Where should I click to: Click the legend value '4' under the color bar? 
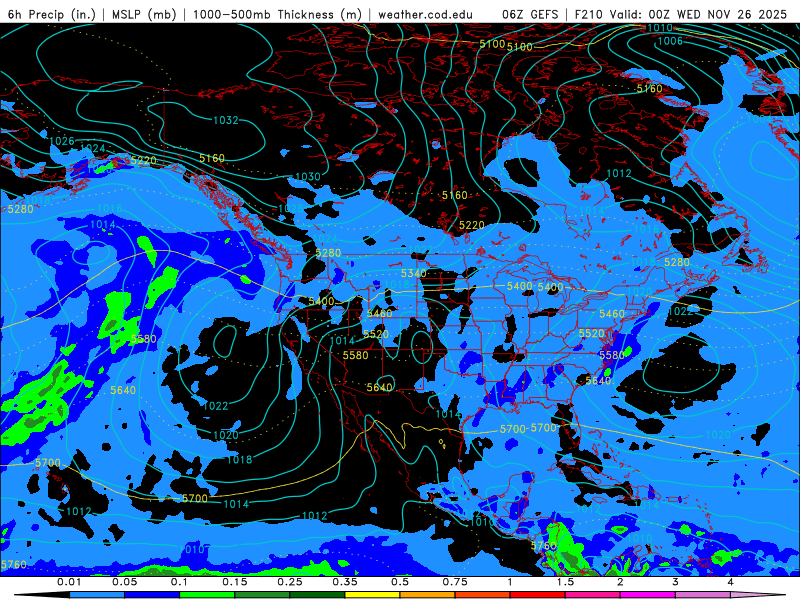730,582
